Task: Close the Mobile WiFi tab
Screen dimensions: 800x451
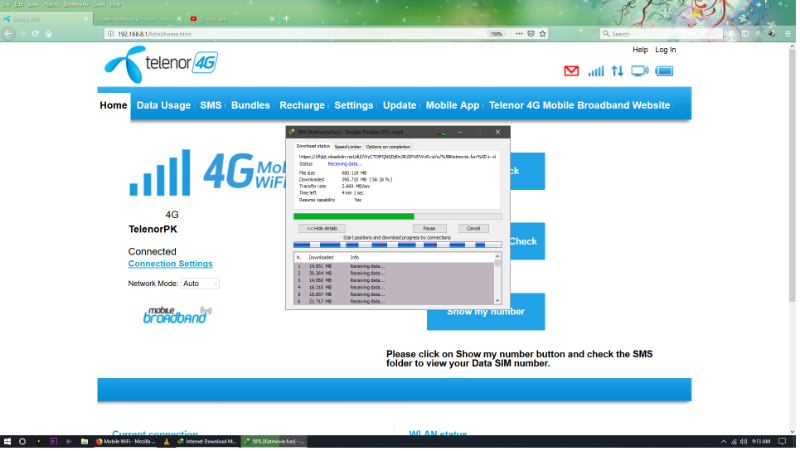Action: [86, 19]
